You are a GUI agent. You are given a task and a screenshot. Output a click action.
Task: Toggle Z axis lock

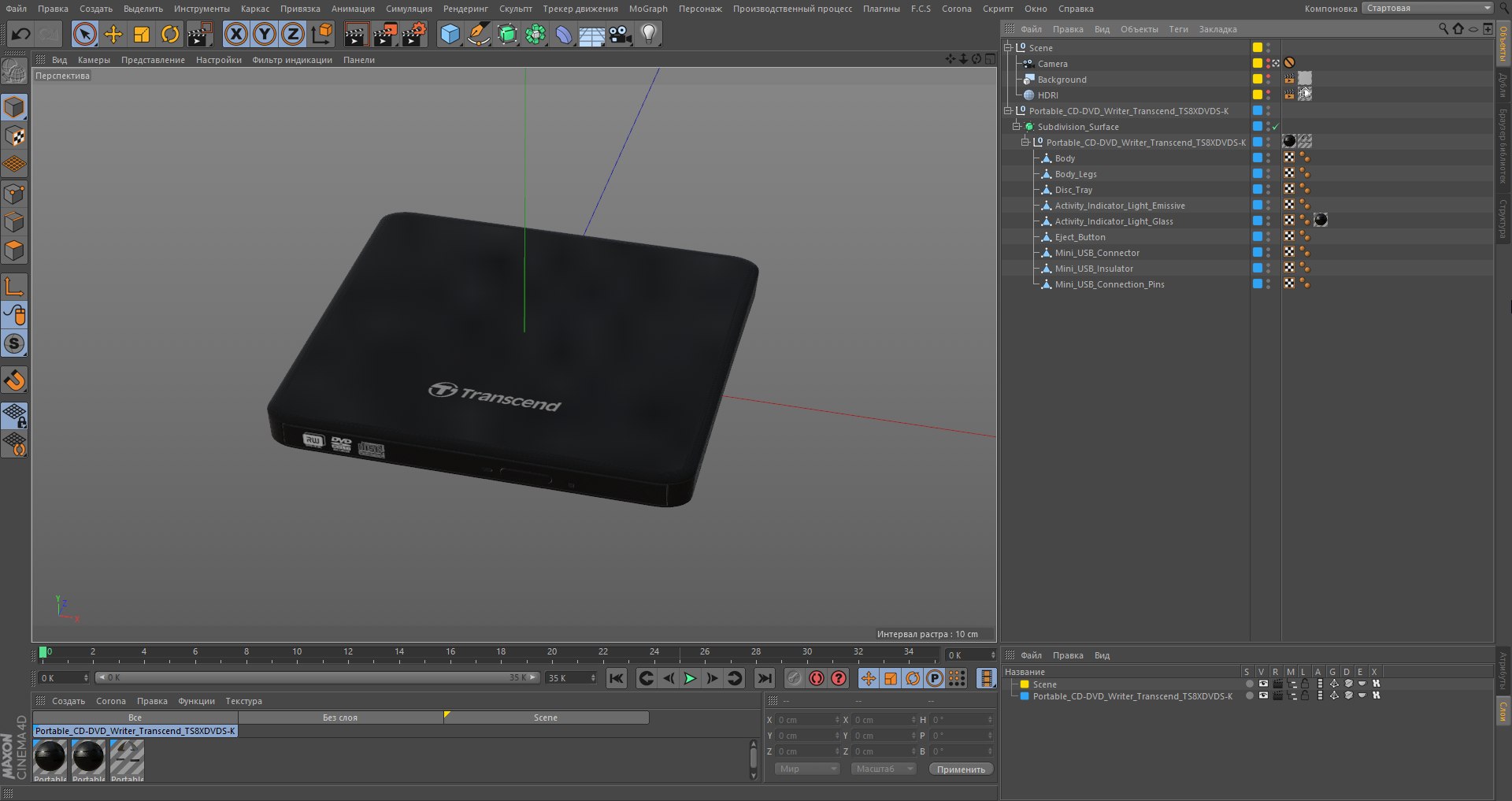click(293, 34)
